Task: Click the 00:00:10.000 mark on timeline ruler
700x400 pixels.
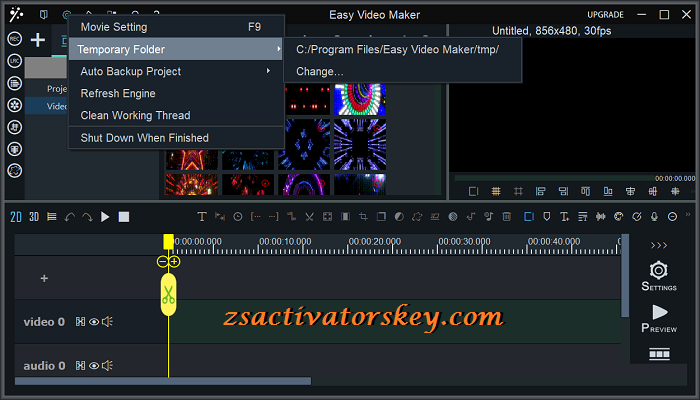Action: point(285,242)
